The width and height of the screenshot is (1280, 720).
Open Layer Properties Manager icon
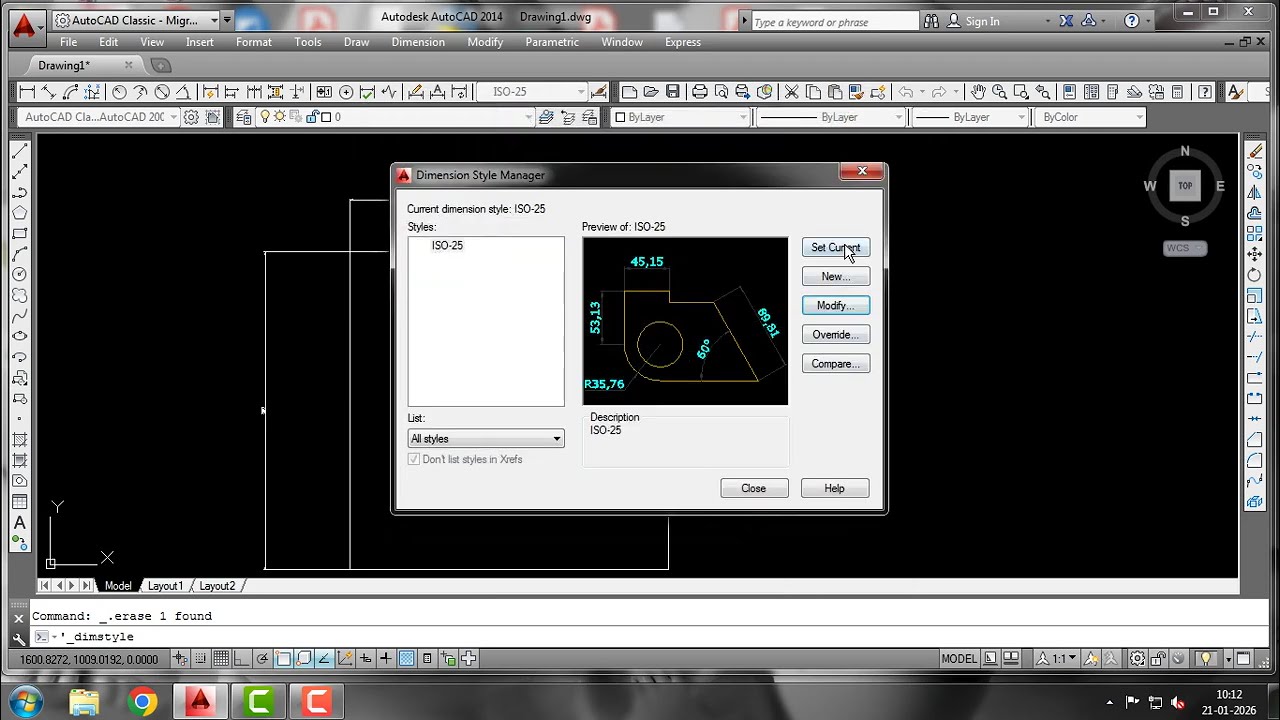tap(243, 117)
